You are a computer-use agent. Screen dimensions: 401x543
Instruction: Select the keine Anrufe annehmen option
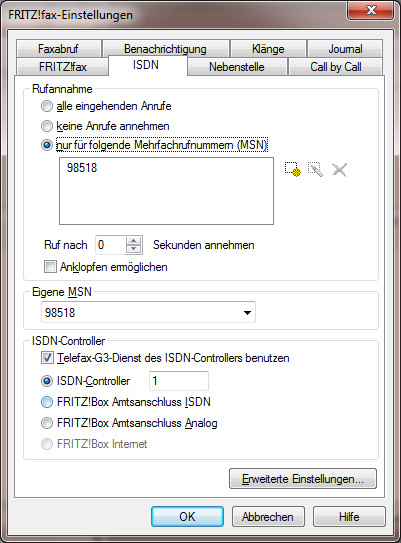tap(47, 126)
